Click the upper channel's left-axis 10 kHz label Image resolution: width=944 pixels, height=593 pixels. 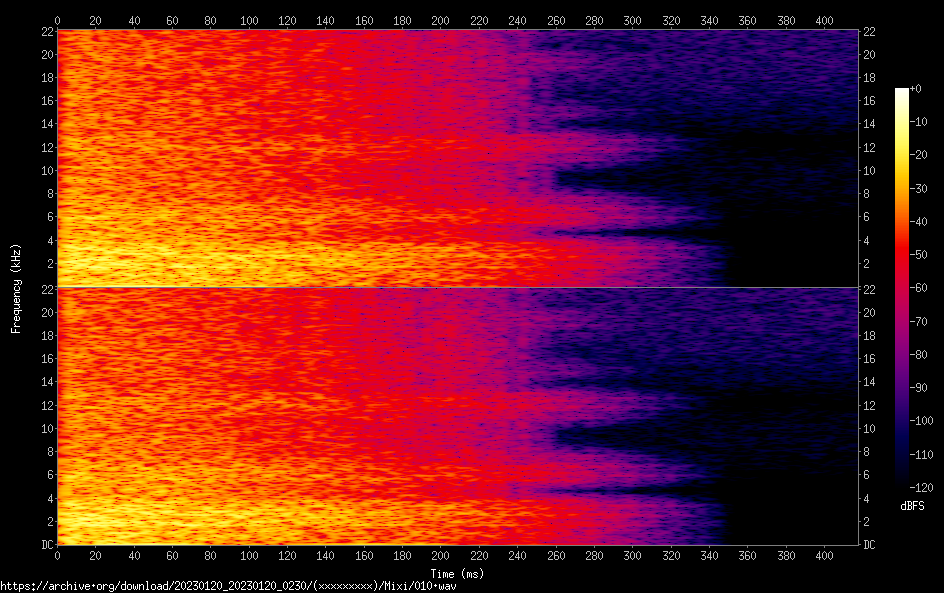click(45, 170)
